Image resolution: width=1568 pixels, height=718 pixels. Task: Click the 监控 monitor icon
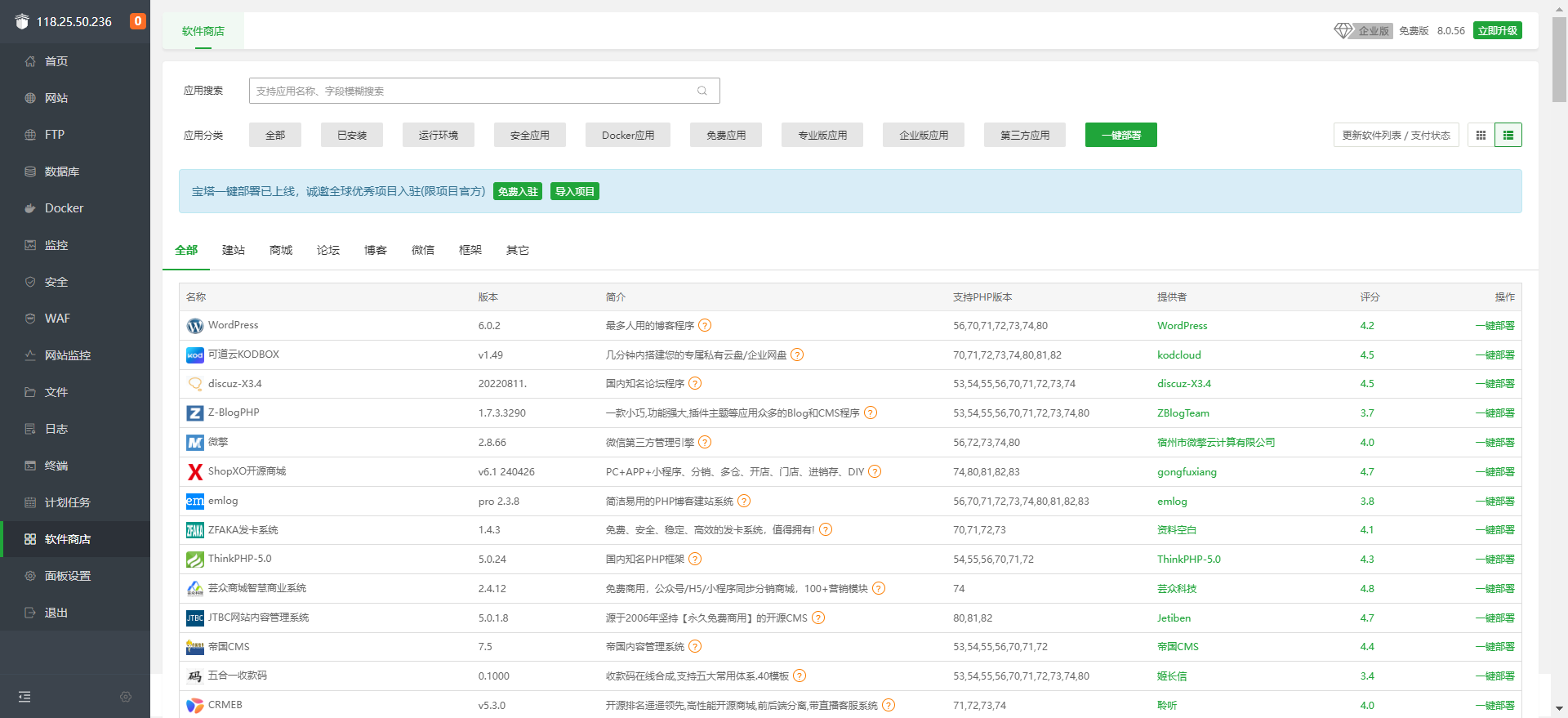(30, 245)
